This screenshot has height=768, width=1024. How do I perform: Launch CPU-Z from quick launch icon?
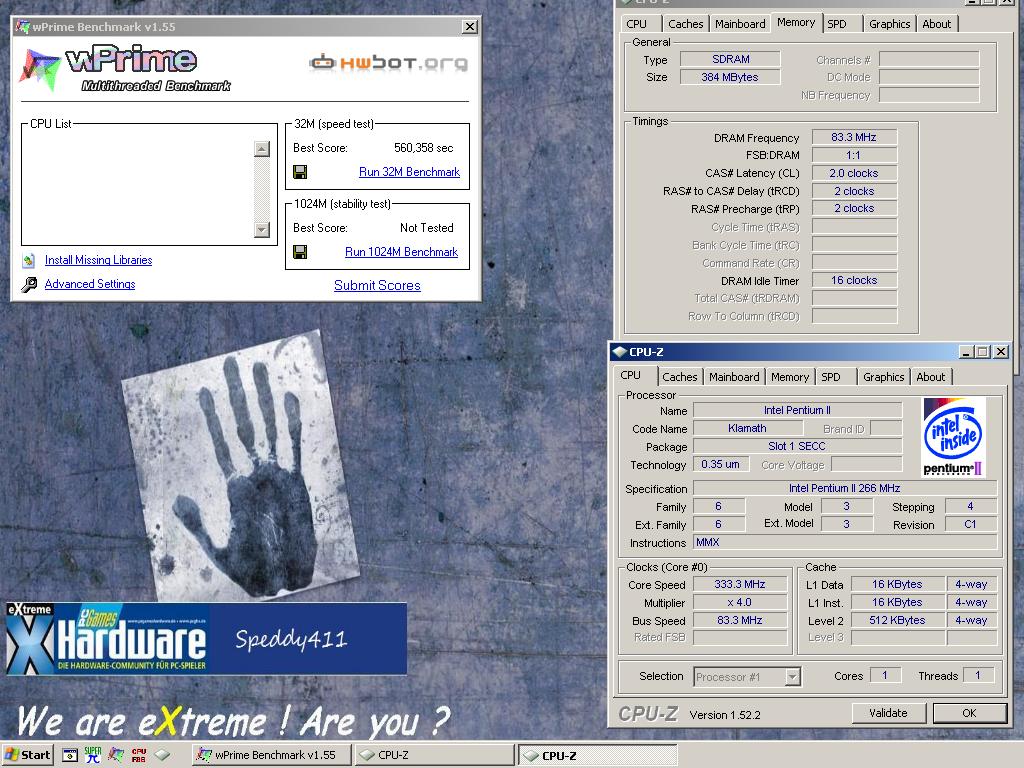click(162, 756)
